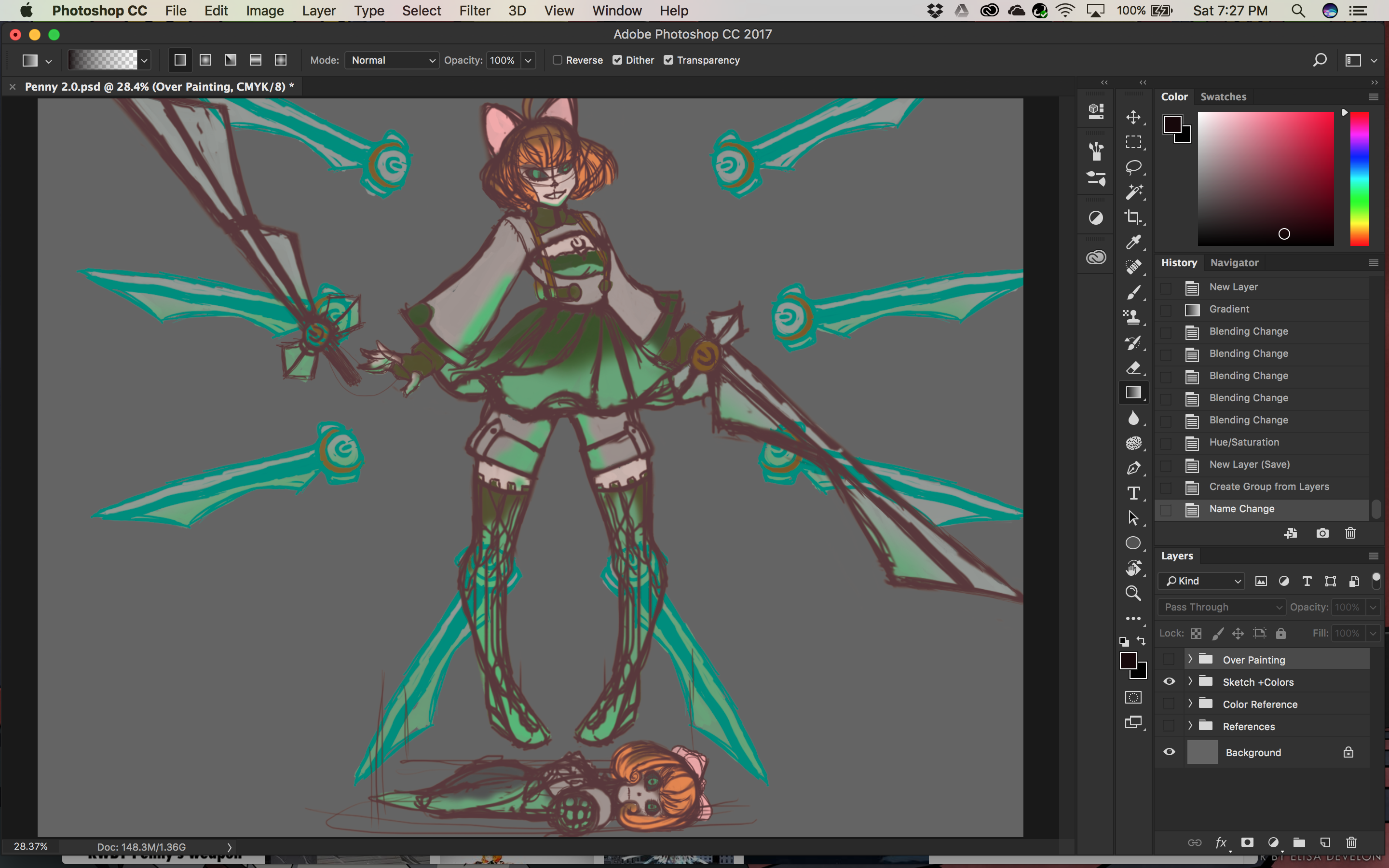Select the Rectangular Marquee tool

pos(1133,142)
